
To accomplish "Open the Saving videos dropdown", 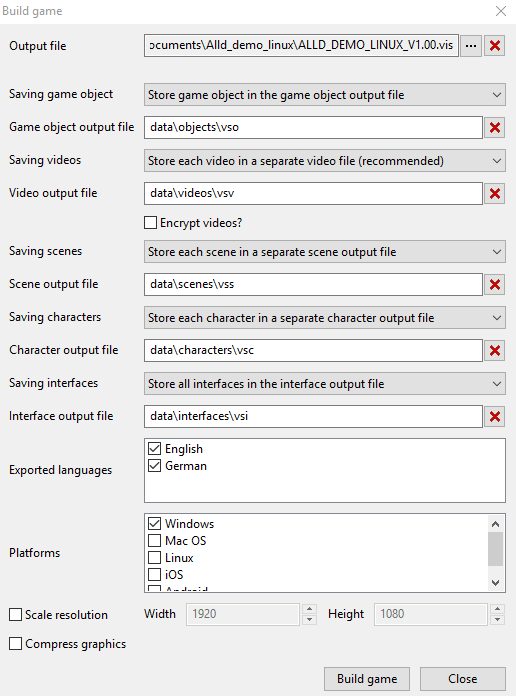I will [325, 161].
